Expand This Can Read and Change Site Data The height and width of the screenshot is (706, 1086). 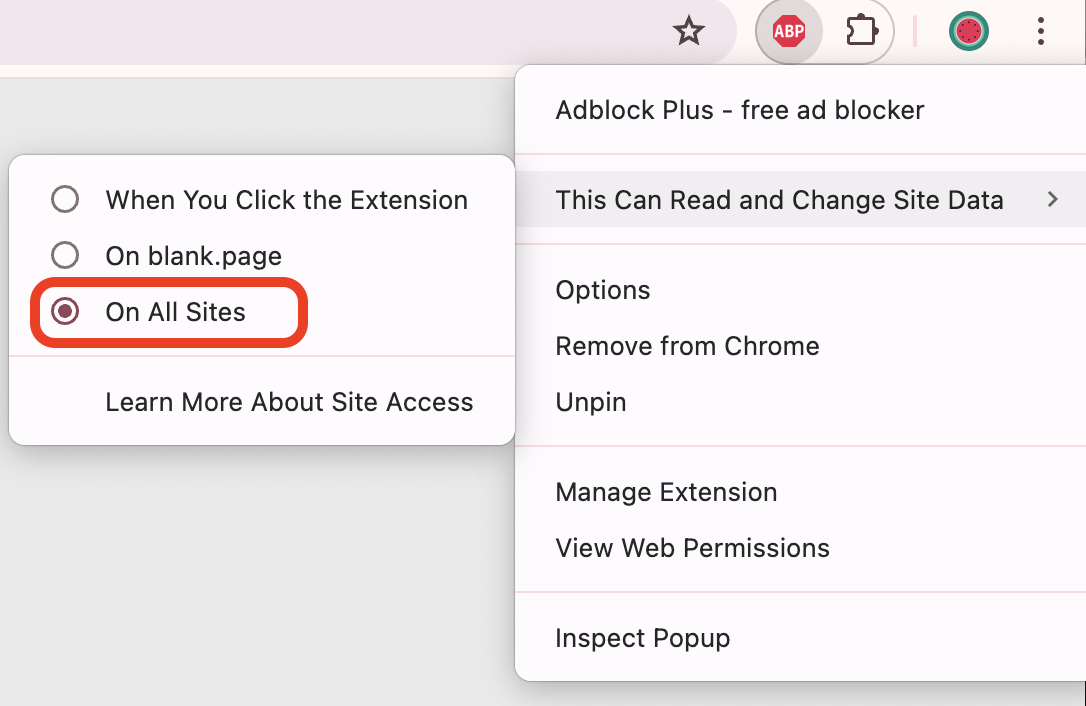point(780,200)
